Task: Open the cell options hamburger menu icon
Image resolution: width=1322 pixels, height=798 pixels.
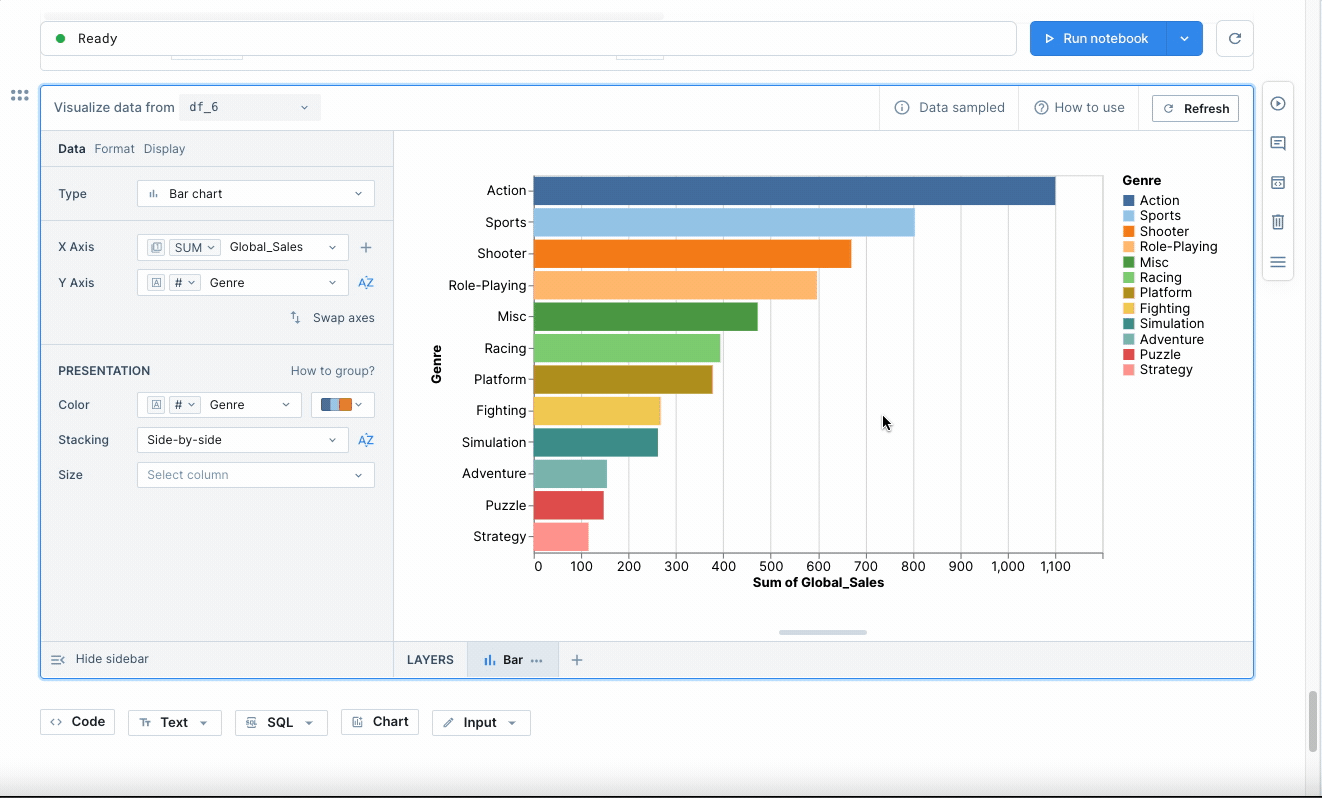Action: (x=1277, y=262)
